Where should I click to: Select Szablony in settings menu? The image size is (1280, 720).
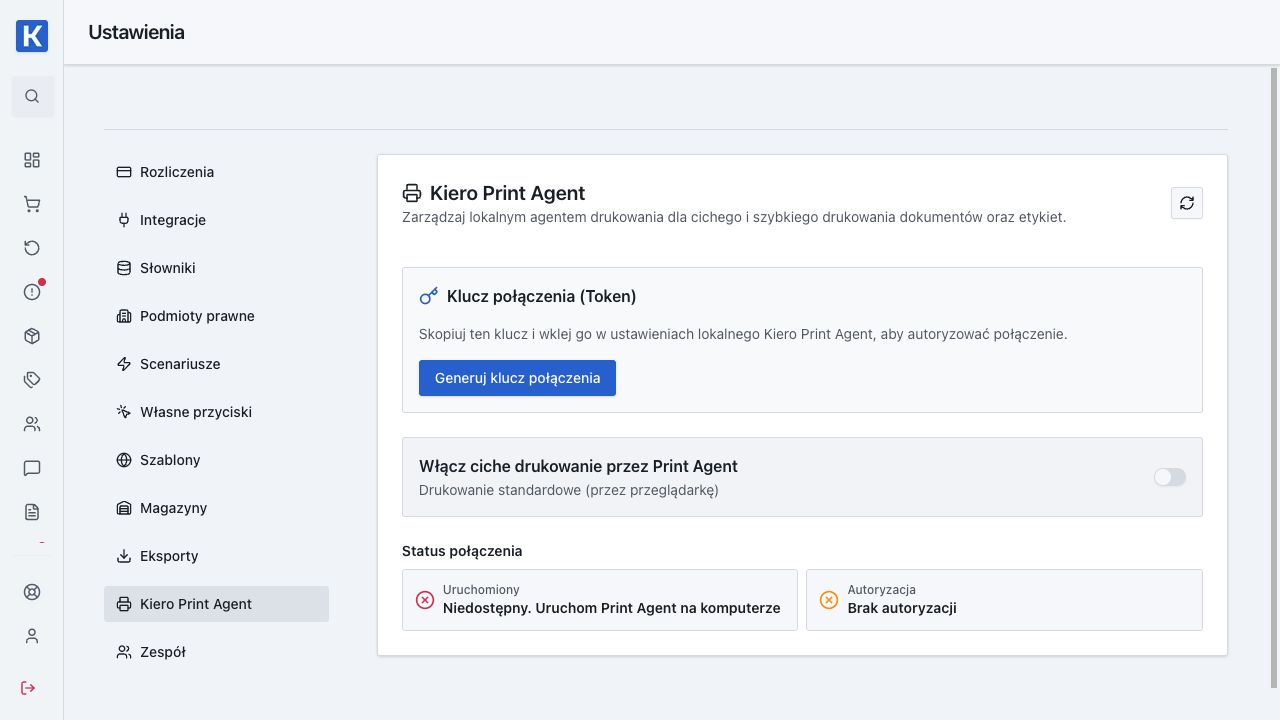click(x=216, y=460)
